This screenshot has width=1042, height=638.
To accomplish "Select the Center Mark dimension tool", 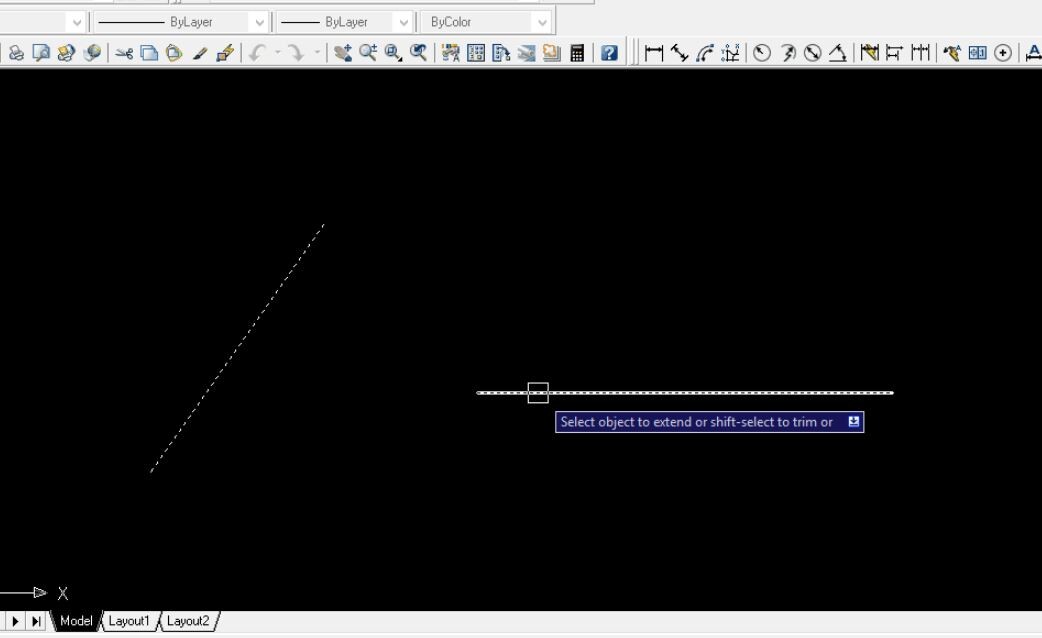I will point(1001,54).
